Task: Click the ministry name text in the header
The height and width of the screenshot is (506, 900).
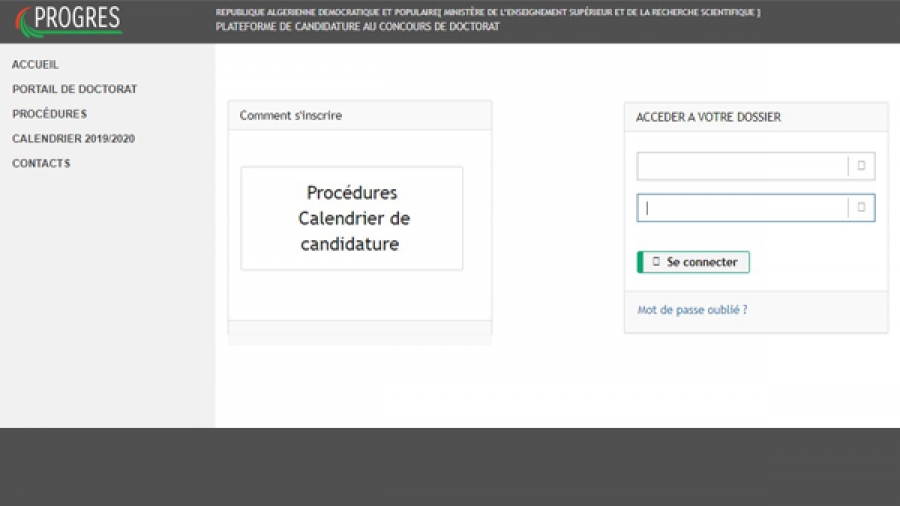Action: pos(602,12)
